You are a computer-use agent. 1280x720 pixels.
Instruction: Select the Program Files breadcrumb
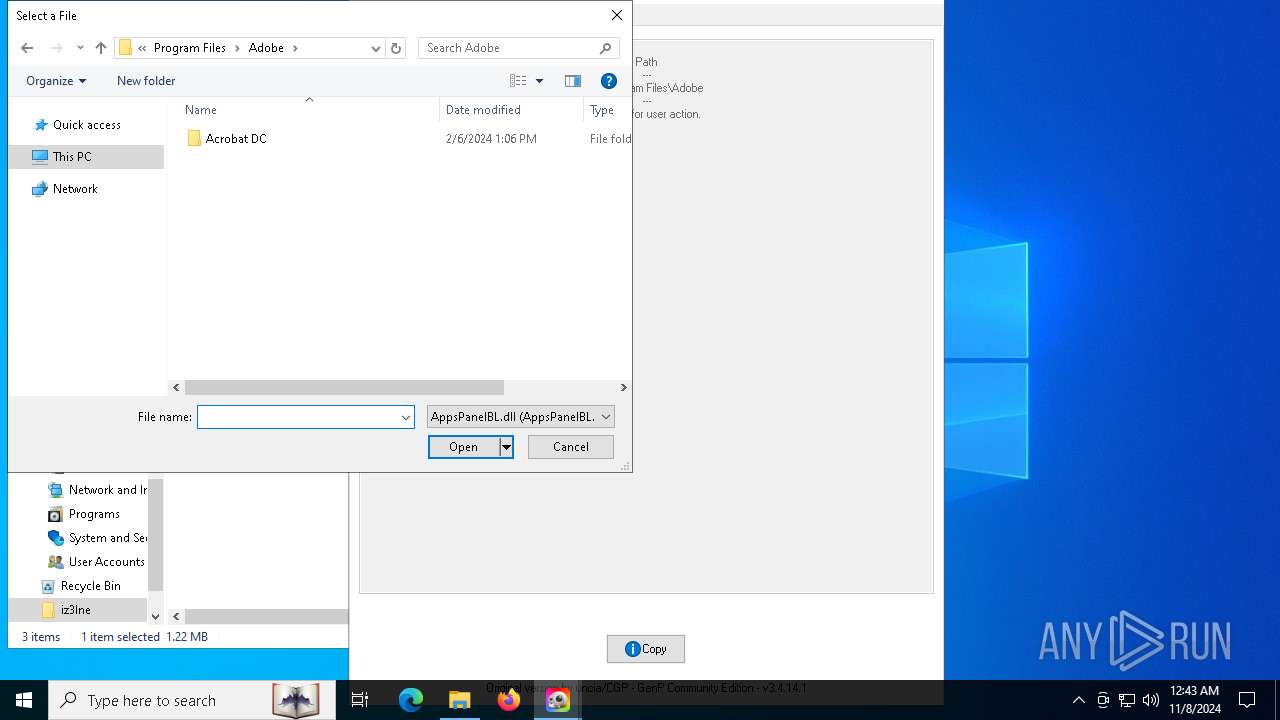[x=190, y=48]
